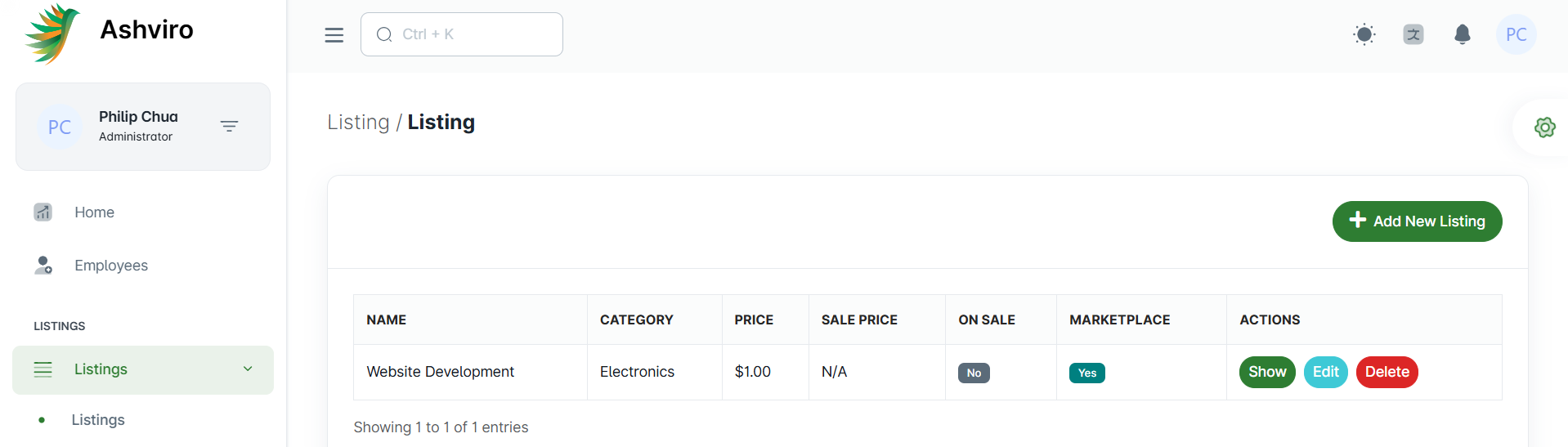Click the Name column header
Screen dimensions: 1568x447
387,320
